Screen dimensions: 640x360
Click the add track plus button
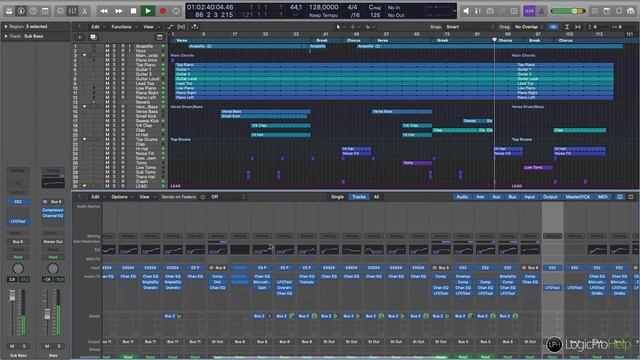click(x=80, y=37)
